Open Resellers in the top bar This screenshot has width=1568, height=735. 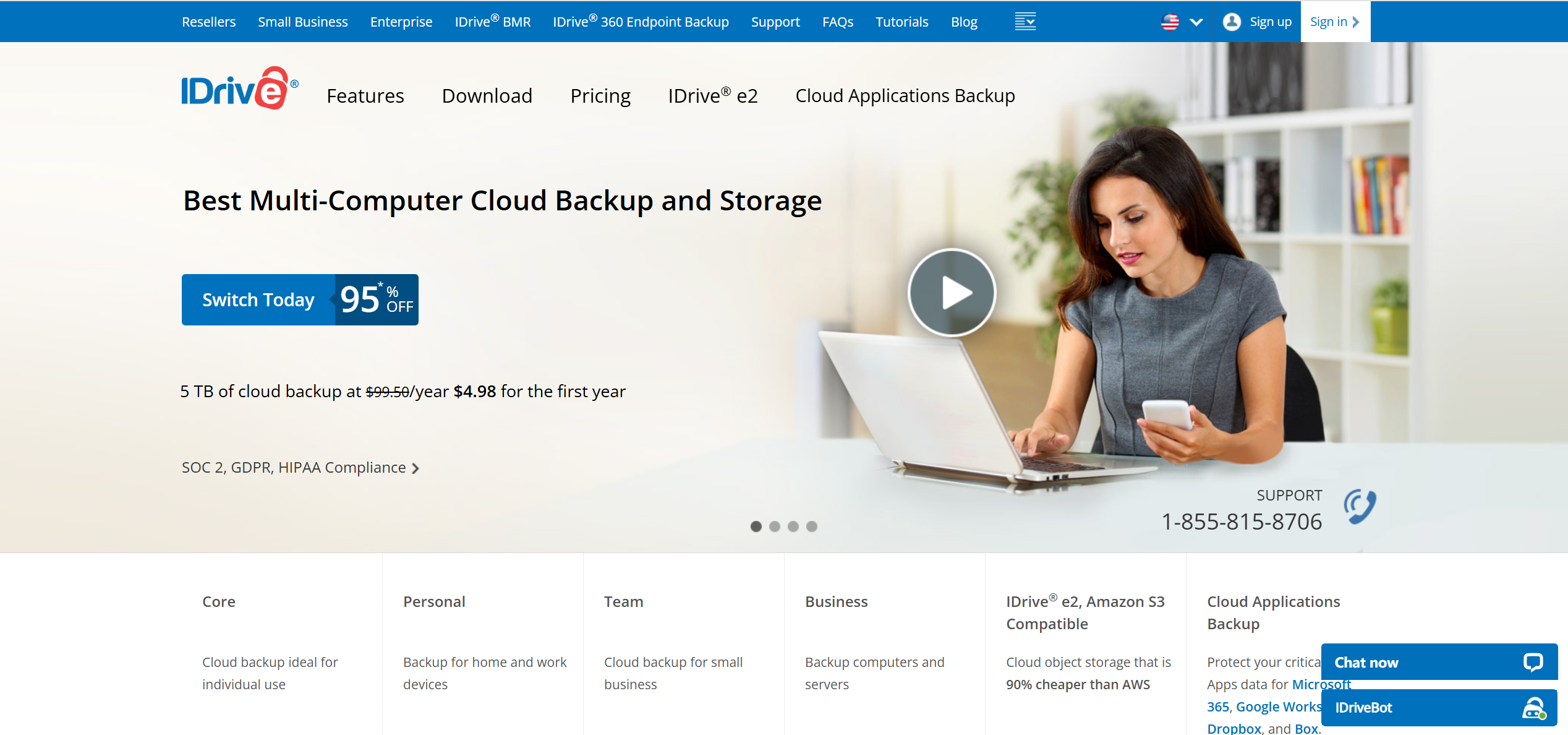208,22
